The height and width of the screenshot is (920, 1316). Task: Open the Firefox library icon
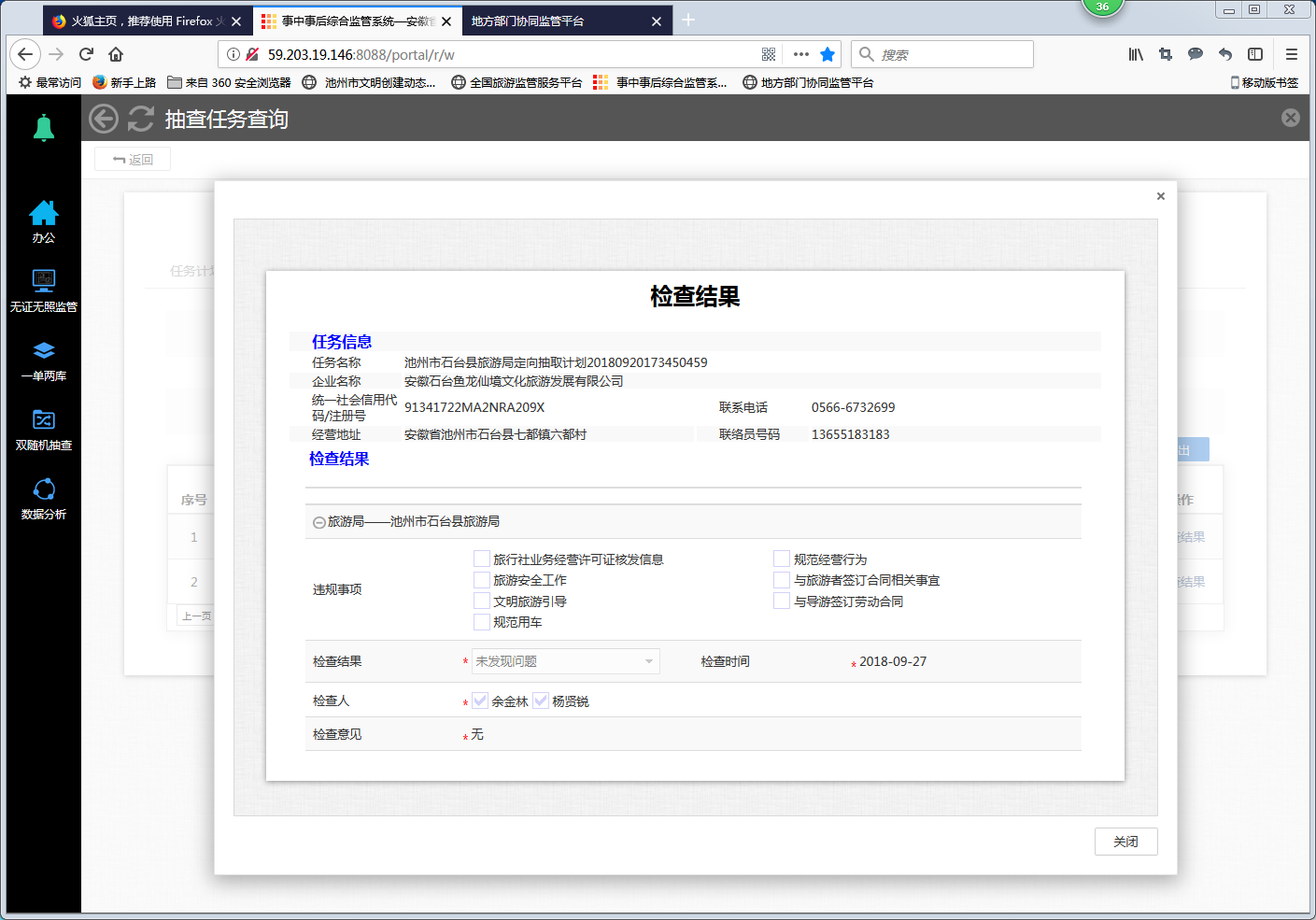point(1136,54)
